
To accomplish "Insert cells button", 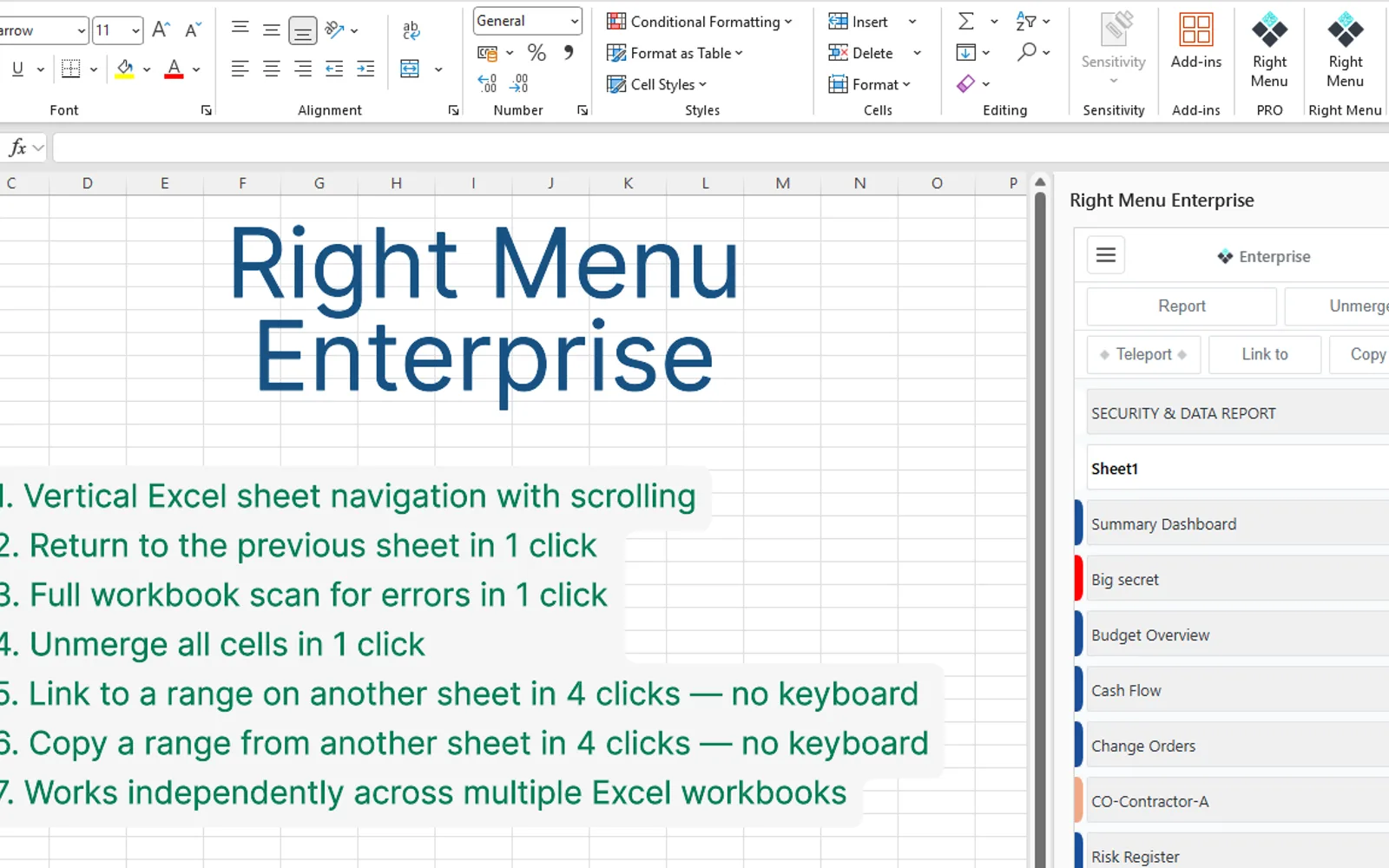I will coord(859,22).
